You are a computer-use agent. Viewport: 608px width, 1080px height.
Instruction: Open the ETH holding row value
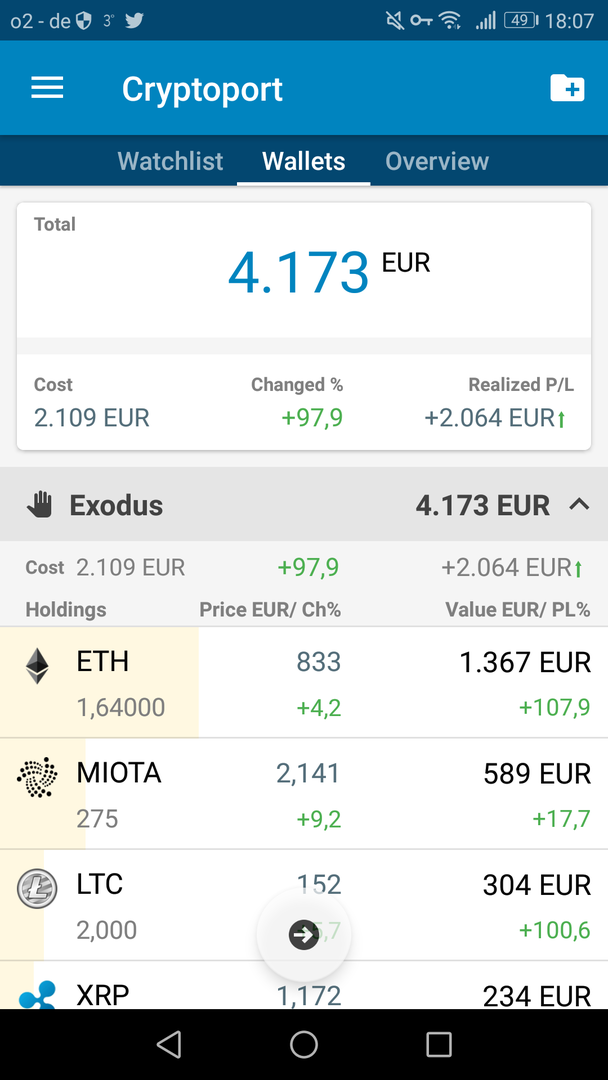525,663
